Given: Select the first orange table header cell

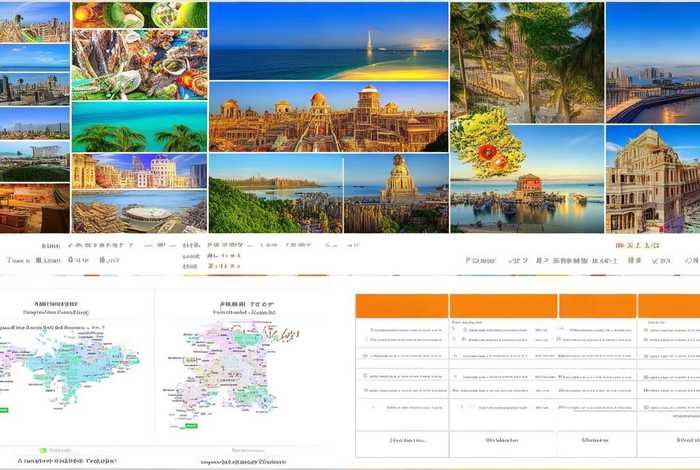Looking at the screenshot, I should [x=401, y=306].
